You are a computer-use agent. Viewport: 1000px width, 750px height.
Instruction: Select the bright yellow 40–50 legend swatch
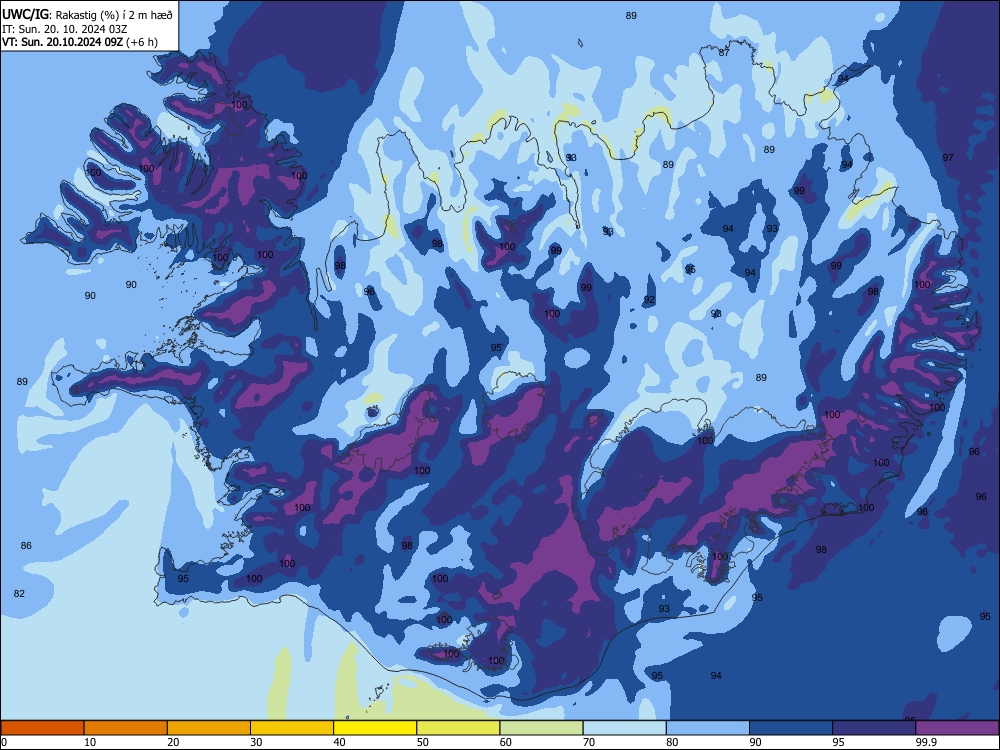[x=375, y=728]
